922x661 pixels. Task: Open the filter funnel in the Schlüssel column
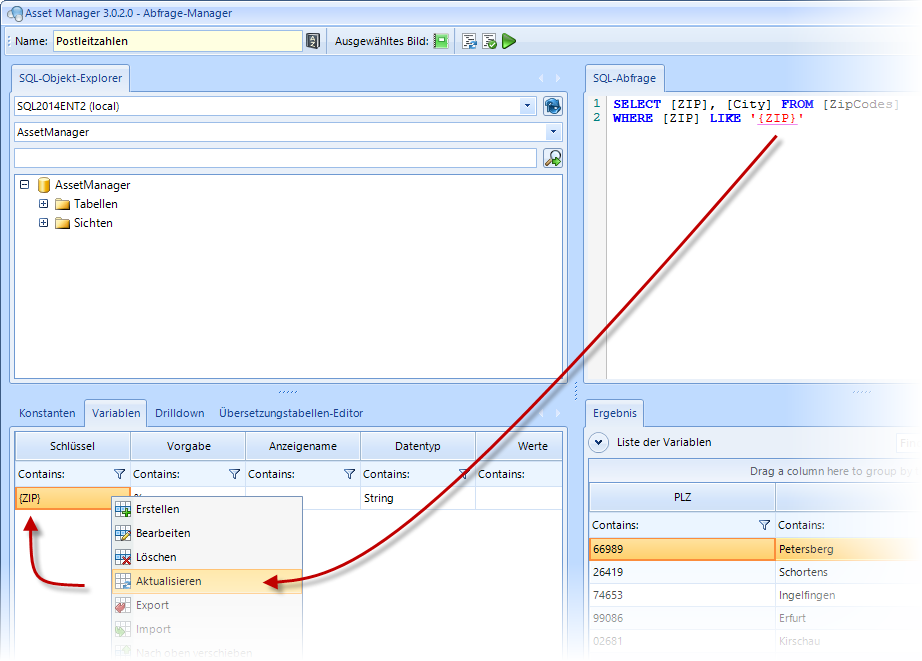[x=119, y=474]
